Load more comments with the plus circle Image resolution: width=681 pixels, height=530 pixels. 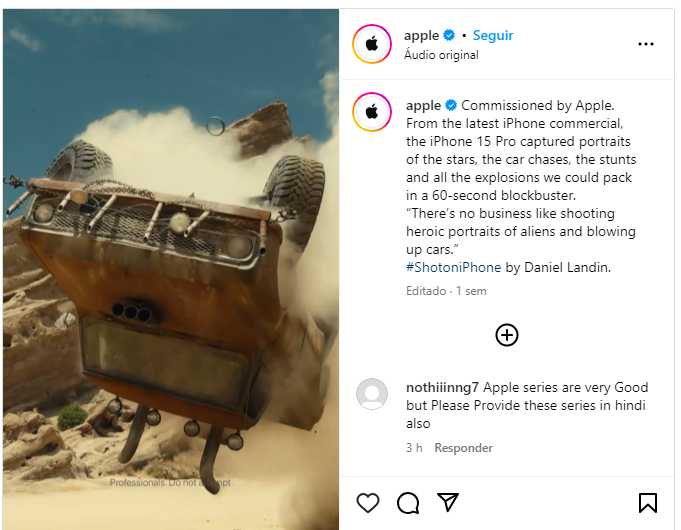click(x=507, y=335)
